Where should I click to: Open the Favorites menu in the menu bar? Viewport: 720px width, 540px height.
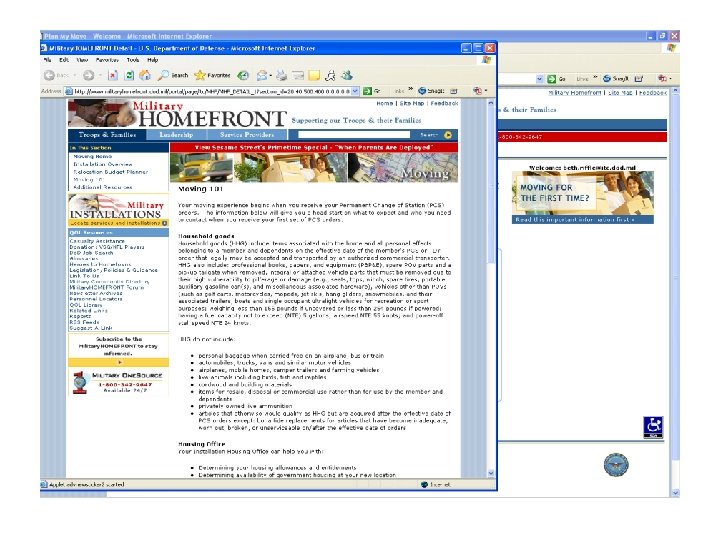(107, 60)
